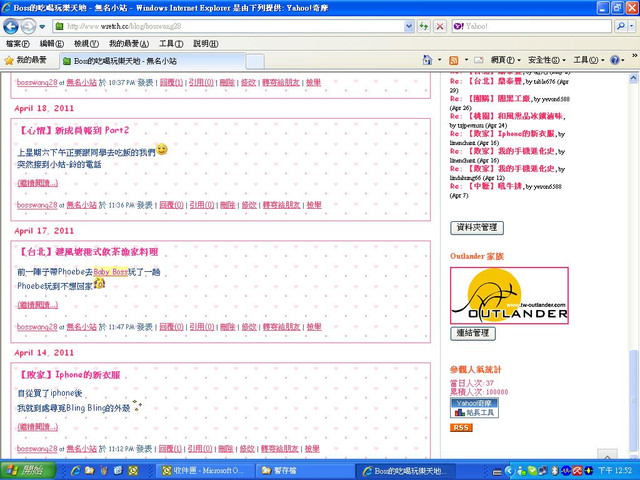Open search provider dropdown arrow
Image resolution: width=640 pixels, height=480 pixels.
point(631,27)
